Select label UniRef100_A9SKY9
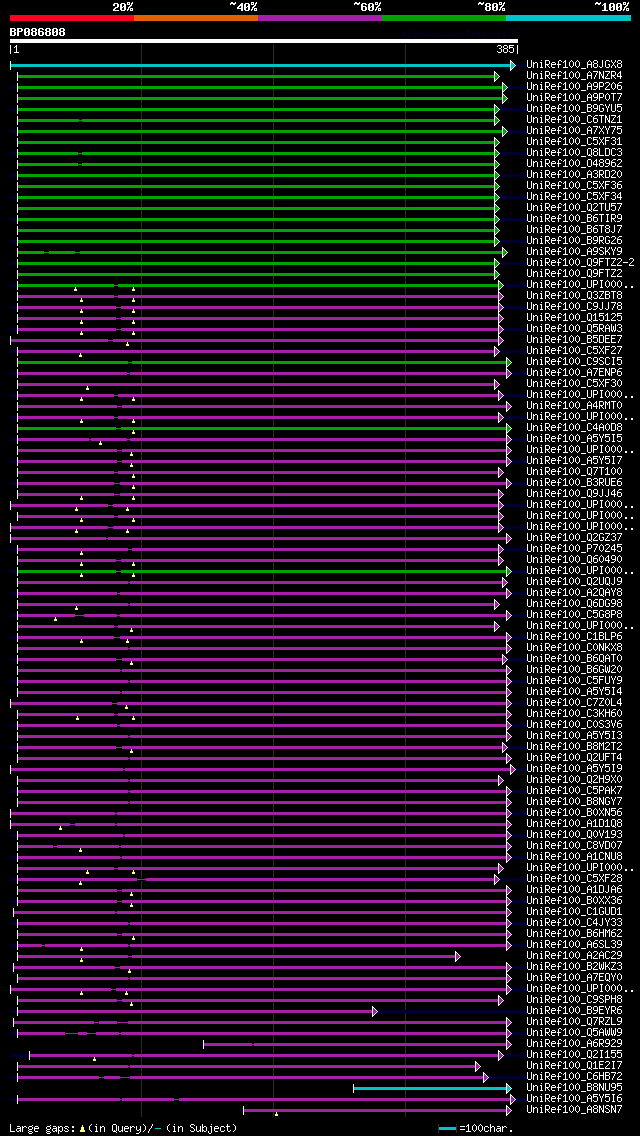Image resolution: width=640 pixels, height=1136 pixels. click(574, 251)
